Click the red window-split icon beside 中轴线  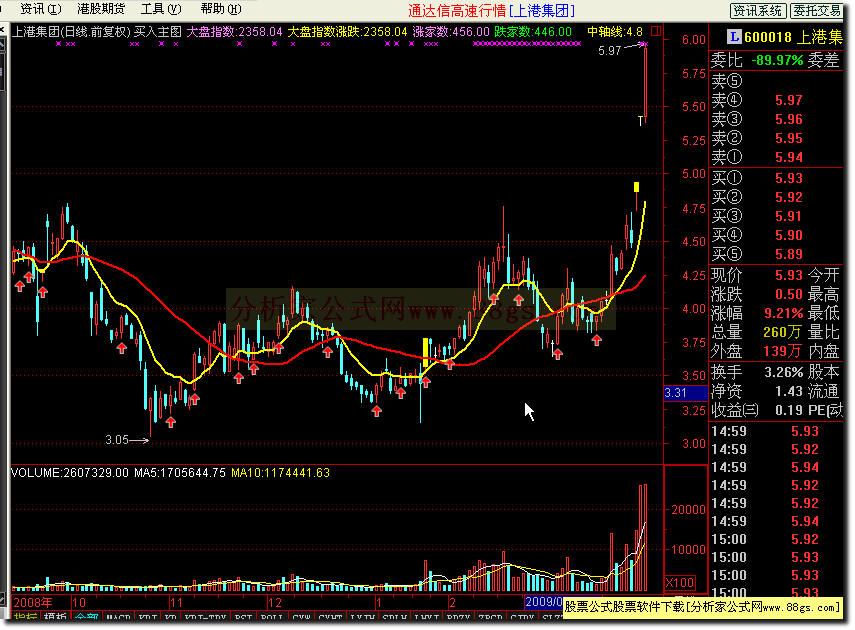(x=655, y=31)
